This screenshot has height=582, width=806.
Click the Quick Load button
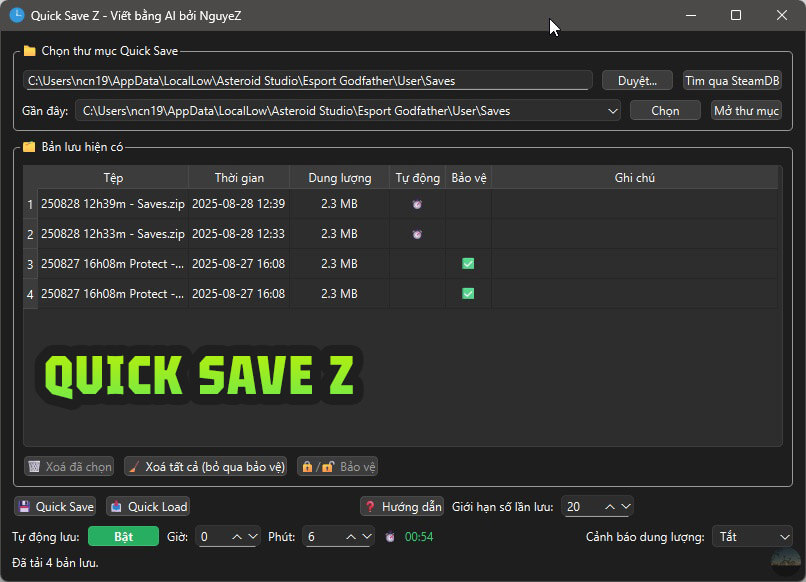pyautogui.click(x=148, y=507)
